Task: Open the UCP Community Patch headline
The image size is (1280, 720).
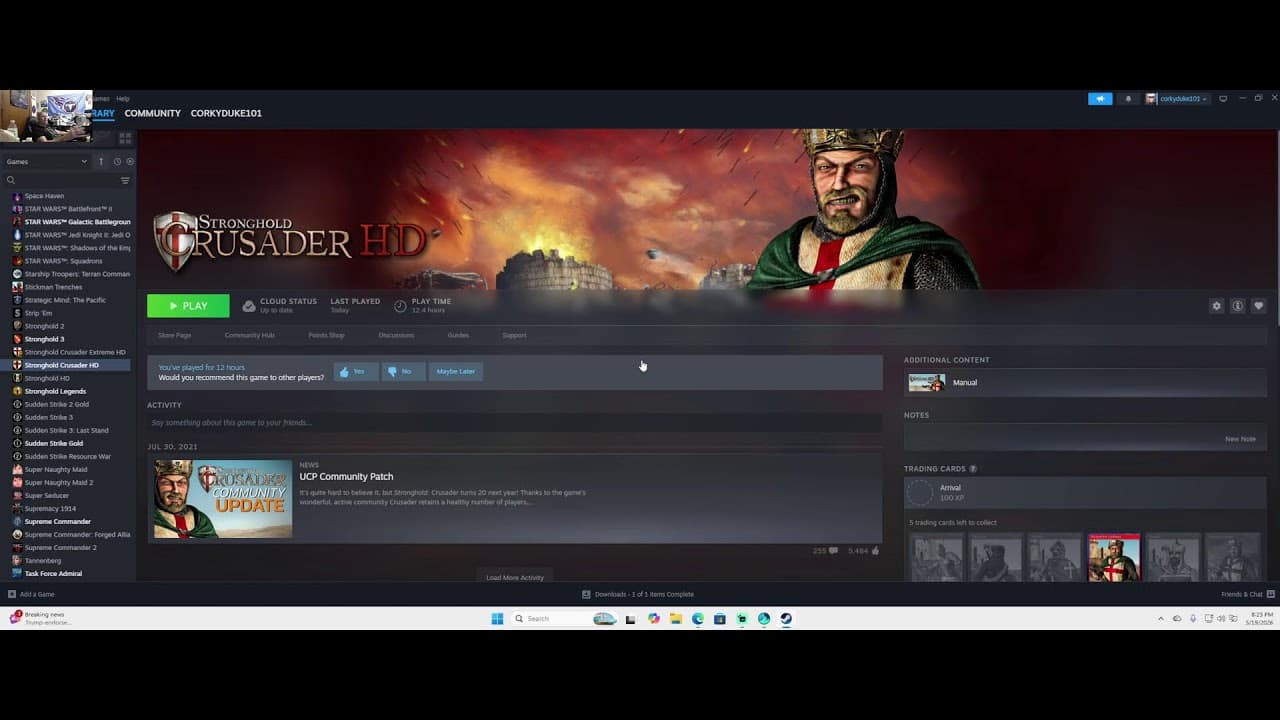Action: [x=346, y=477]
